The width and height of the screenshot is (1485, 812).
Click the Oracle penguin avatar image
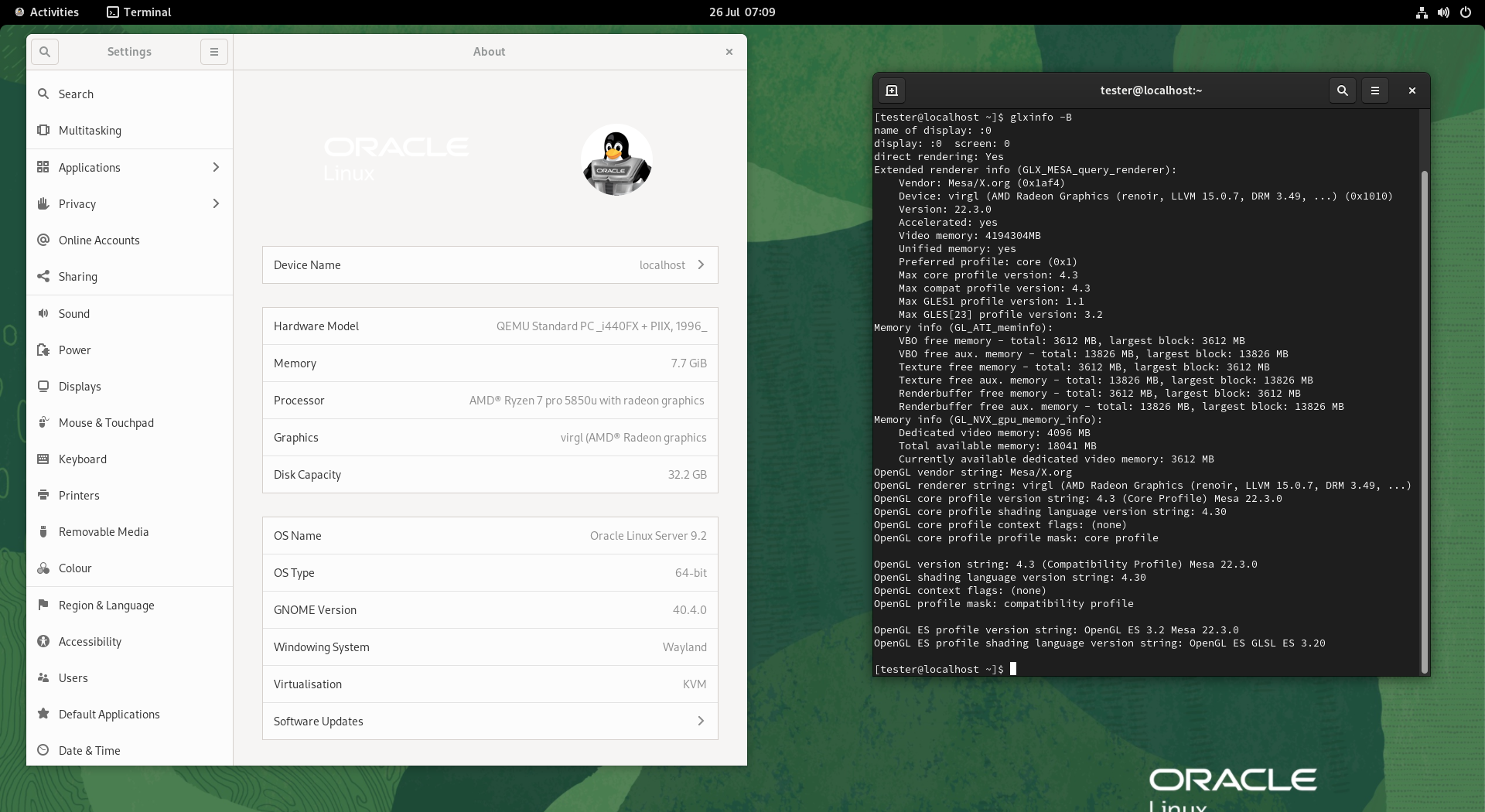(616, 160)
